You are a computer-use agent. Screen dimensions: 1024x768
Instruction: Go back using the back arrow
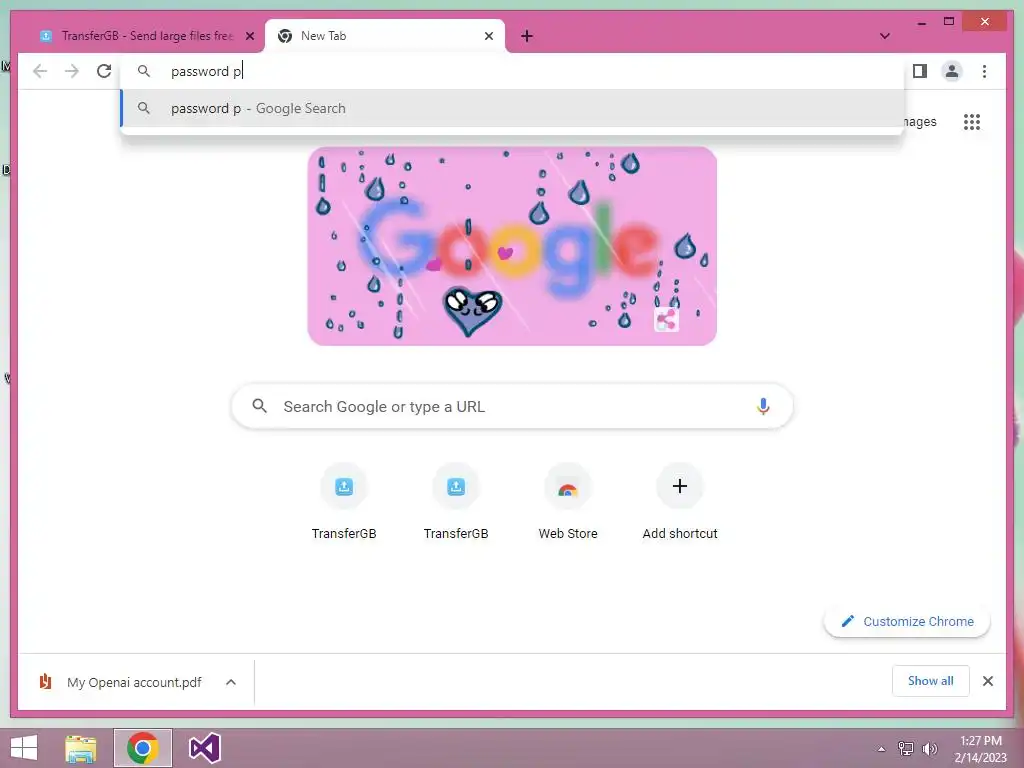pyautogui.click(x=40, y=71)
